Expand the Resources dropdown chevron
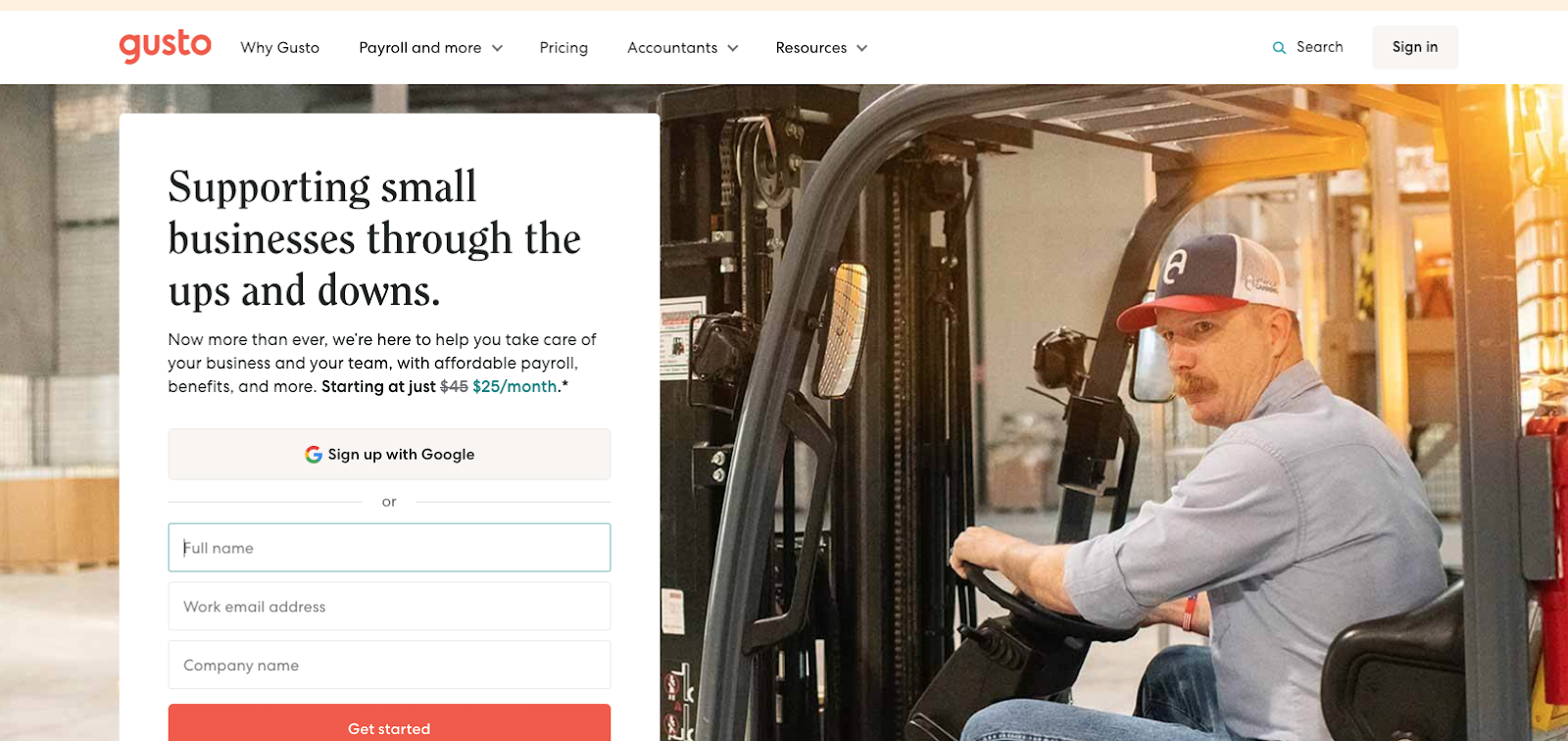 [x=861, y=48]
